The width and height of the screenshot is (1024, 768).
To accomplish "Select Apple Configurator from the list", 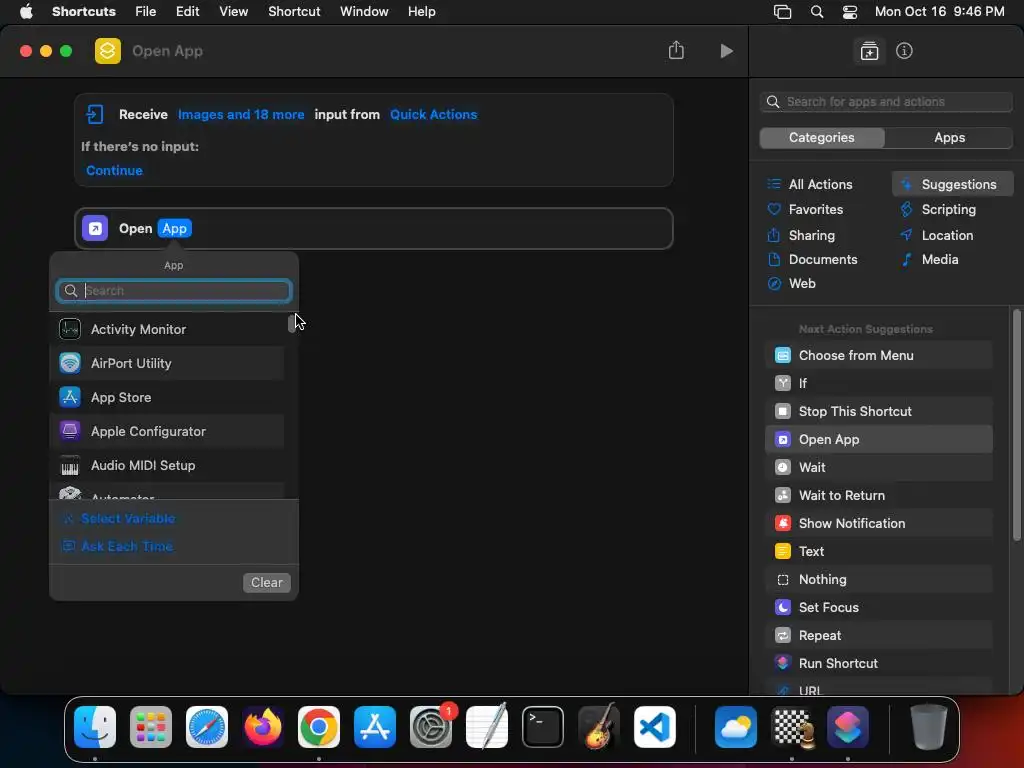I will (167, 431).
